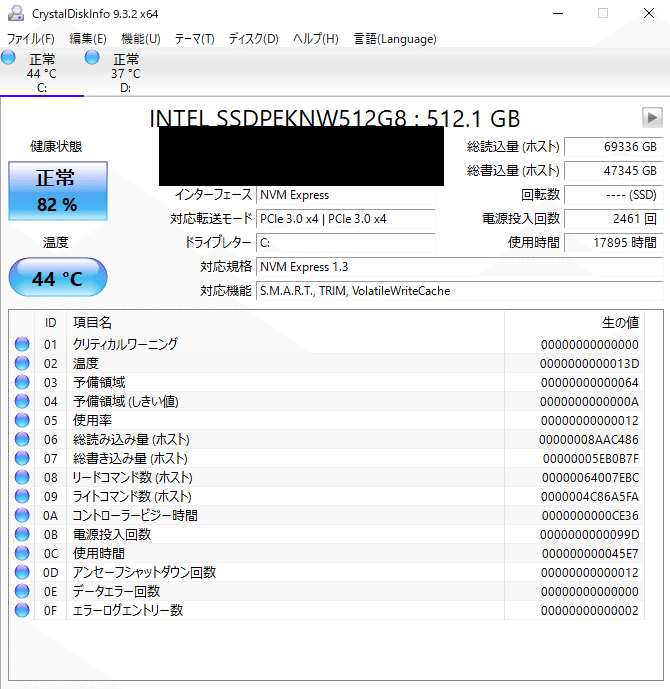Click status orb for エラーログエントリー数 row
Screen dimensions: 670x689
tap(22, 610)
